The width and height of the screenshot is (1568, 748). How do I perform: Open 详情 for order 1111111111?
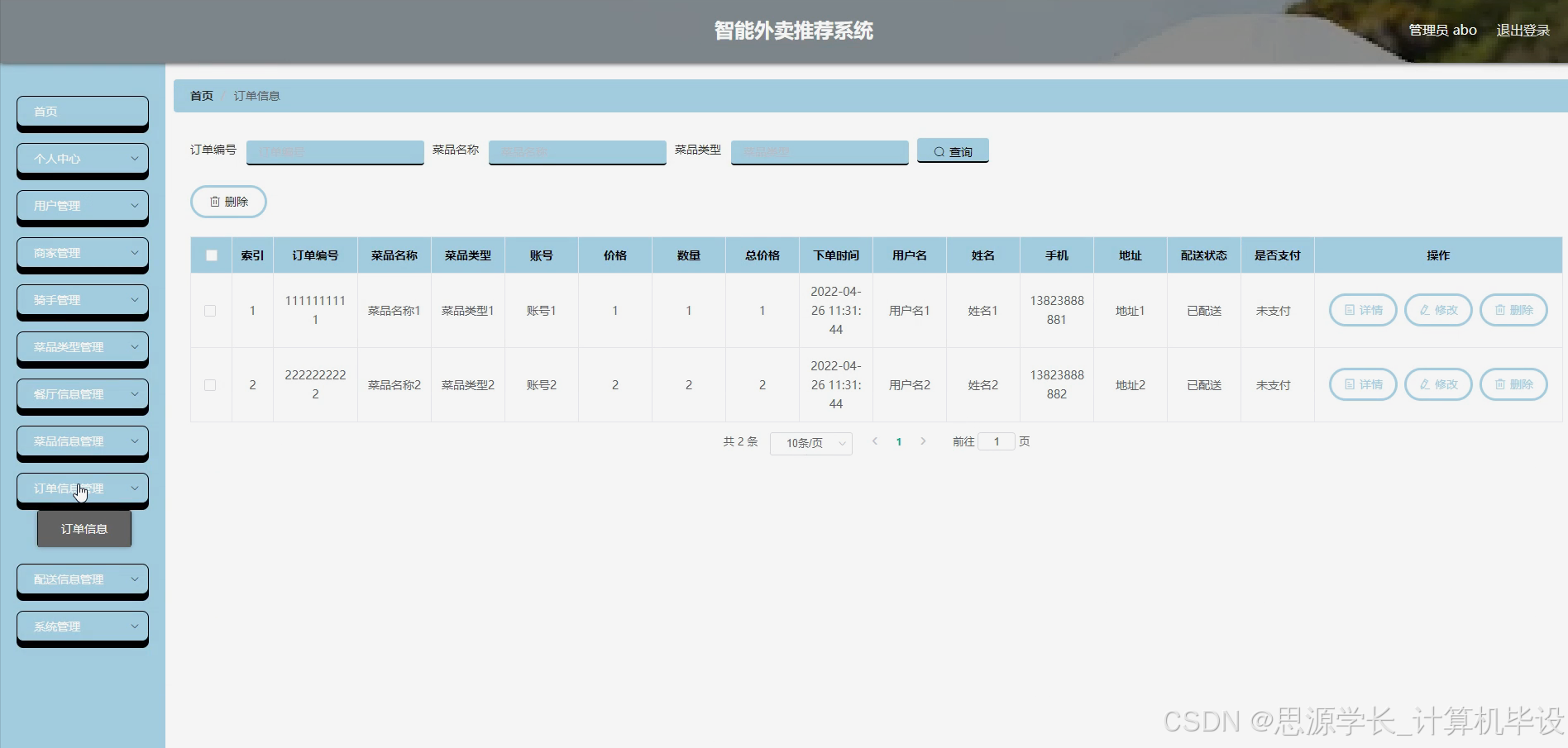click(1363, 310)
